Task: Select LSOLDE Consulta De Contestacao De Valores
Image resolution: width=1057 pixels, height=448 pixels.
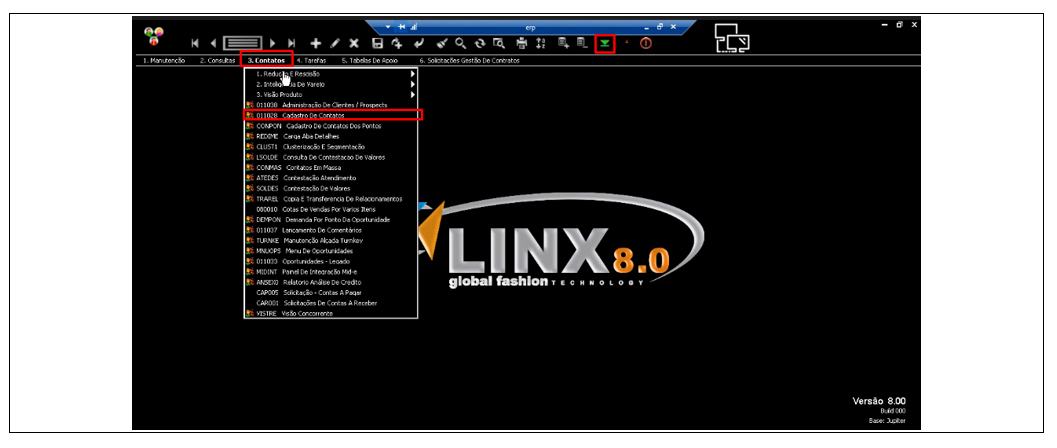Action: (330, 157)
